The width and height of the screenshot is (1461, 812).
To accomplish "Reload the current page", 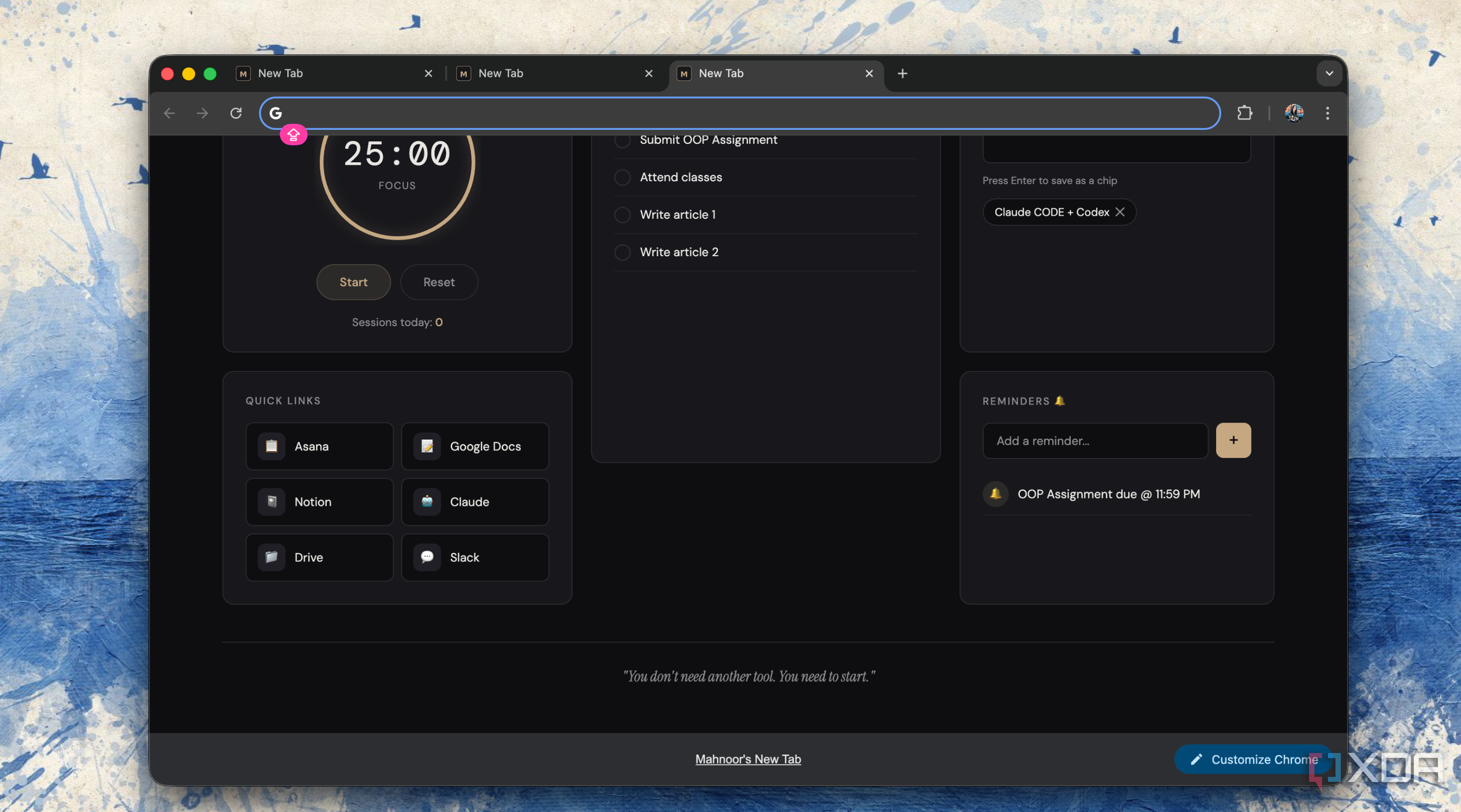I will click(236, 113).
